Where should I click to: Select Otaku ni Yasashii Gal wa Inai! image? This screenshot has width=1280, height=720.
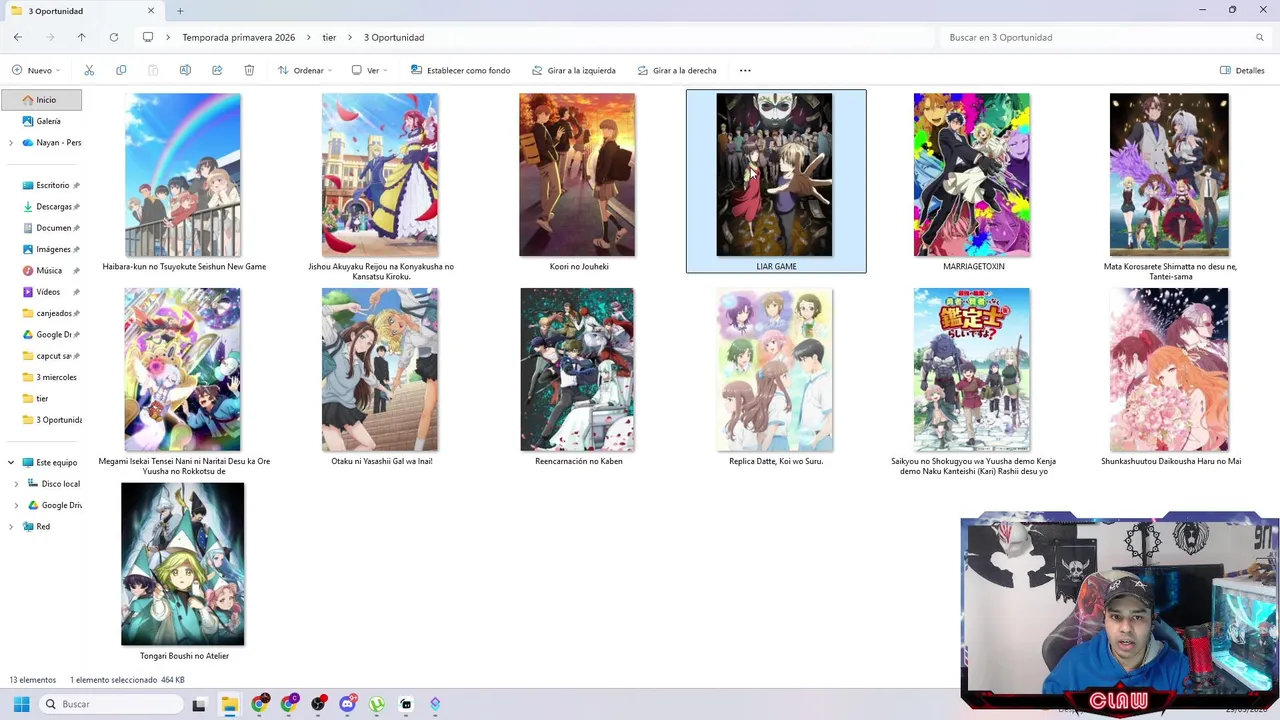coord(379,369)
